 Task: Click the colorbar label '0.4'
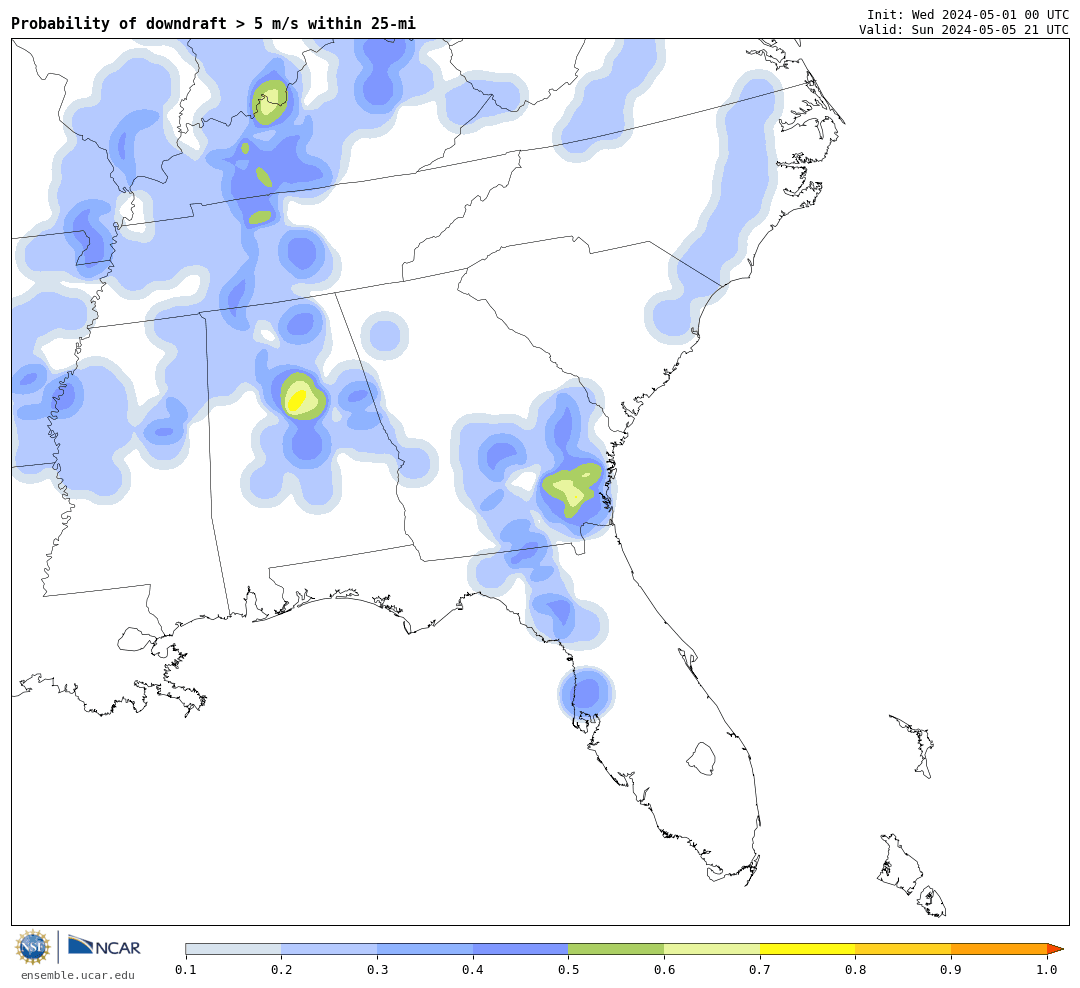(x=472, y=970)
